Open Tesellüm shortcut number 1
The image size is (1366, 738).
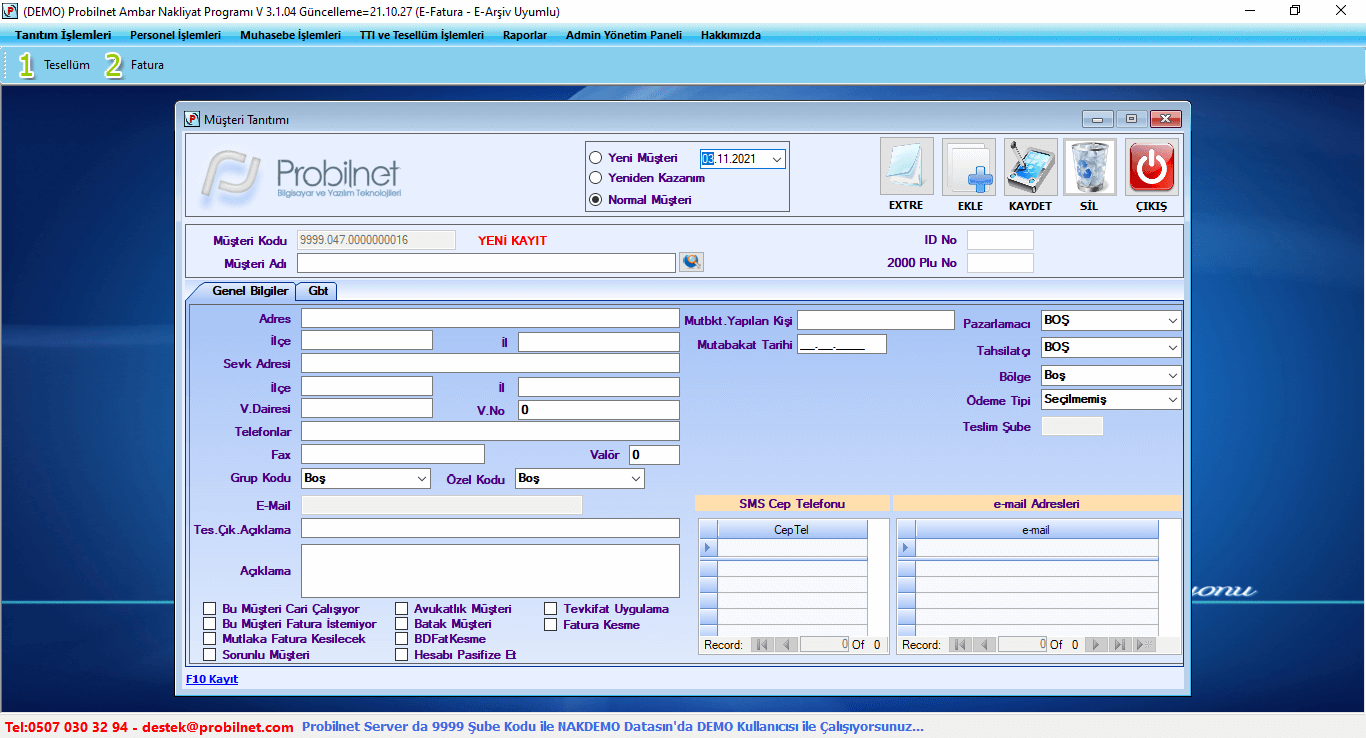pyautogui.click(x=27, y=65)
